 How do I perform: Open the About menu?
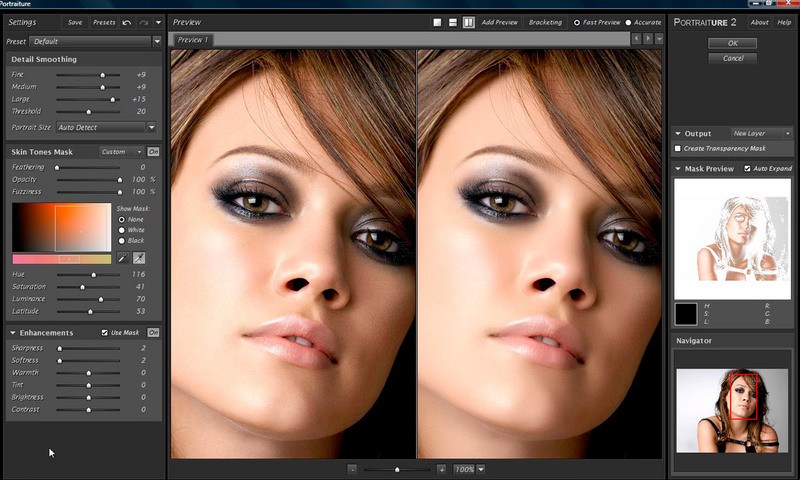pos(759,22)
